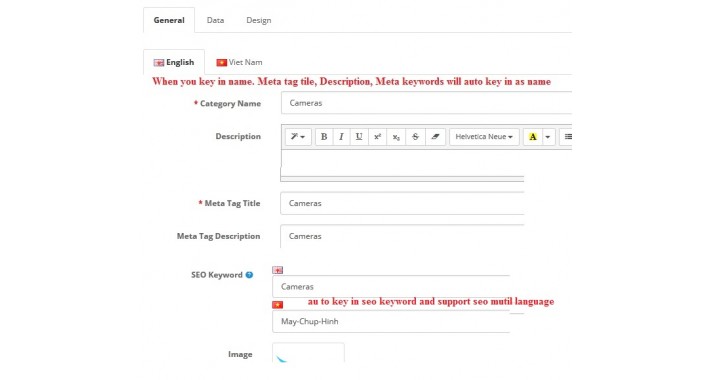This screenshot has height=380, width=710.
Task: Select the English language tab
Action: (x=174, y=62)
